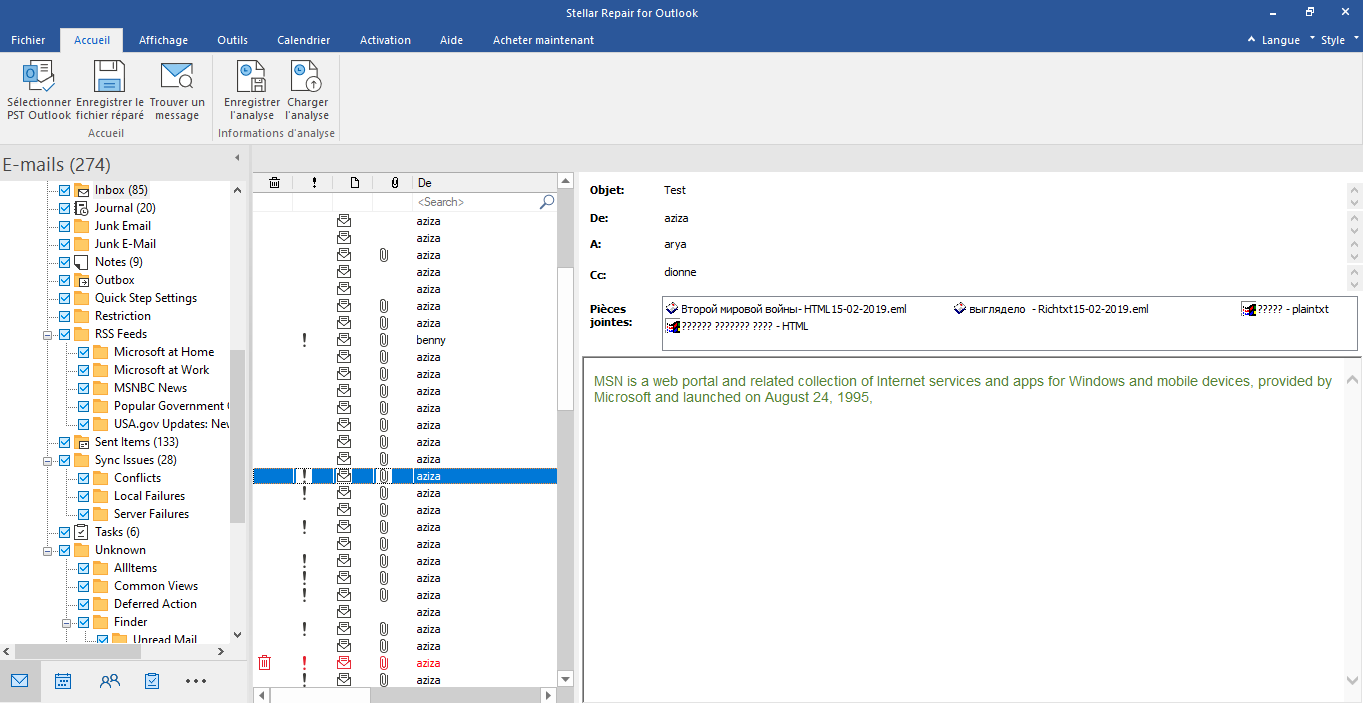
Task: Toggle the Sent Items (133) checkbox
Action: [65, 442]
